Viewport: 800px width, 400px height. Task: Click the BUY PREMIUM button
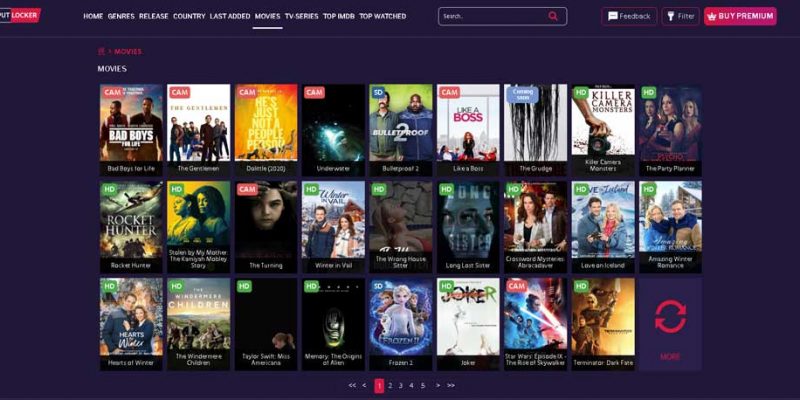click(x=740, y=16)
